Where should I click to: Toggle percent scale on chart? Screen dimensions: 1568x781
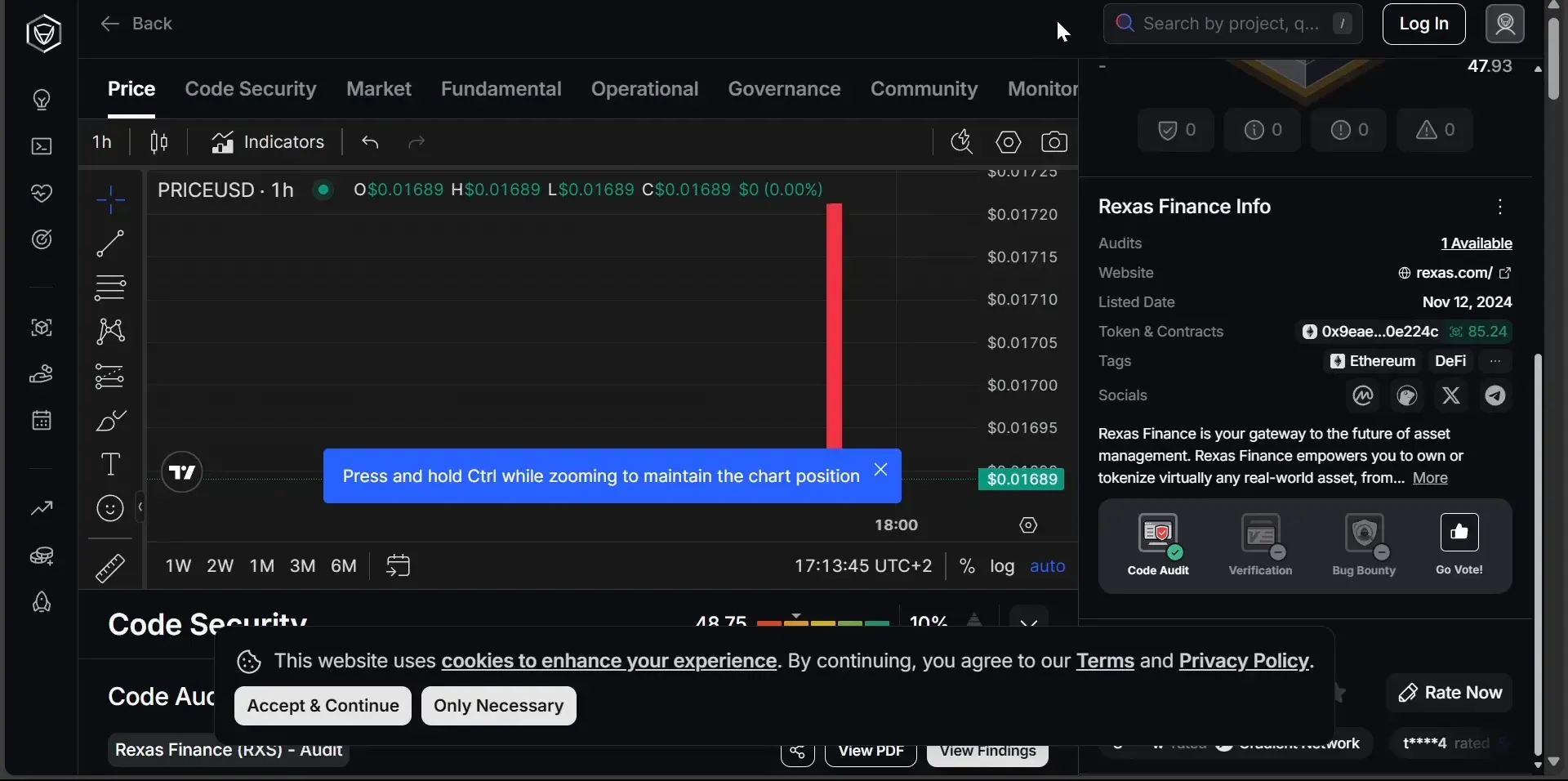[967, 566]
